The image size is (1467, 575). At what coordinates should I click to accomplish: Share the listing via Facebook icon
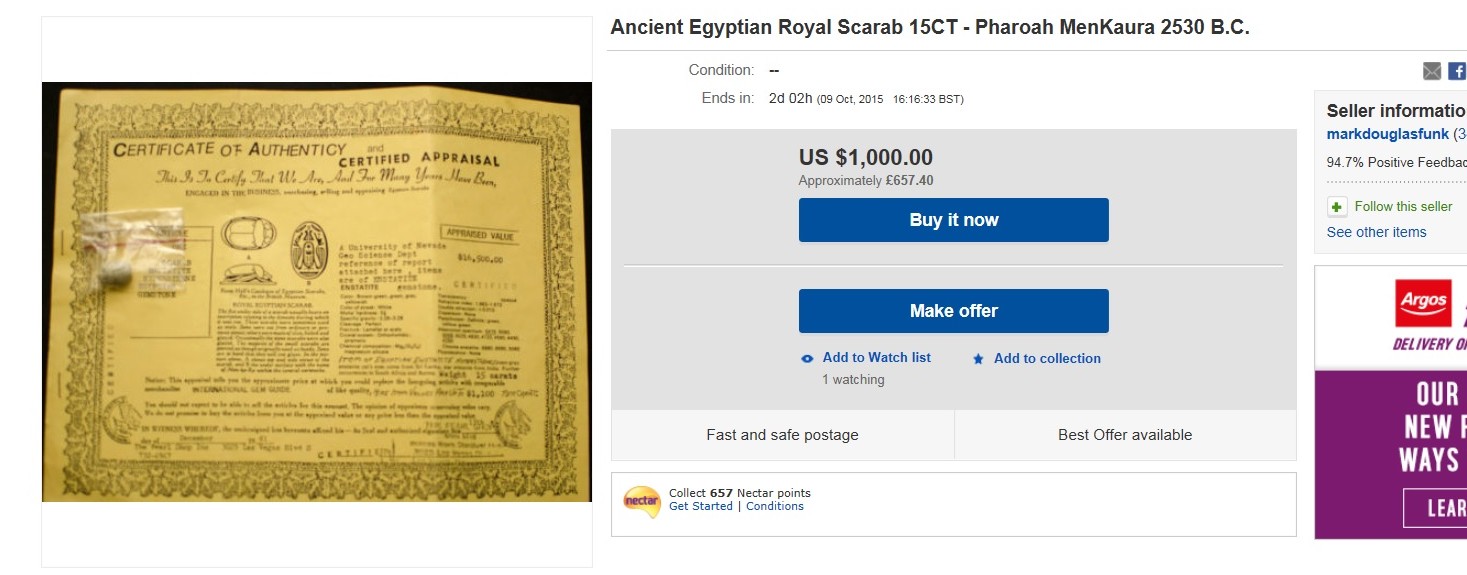pos(1457,71)
